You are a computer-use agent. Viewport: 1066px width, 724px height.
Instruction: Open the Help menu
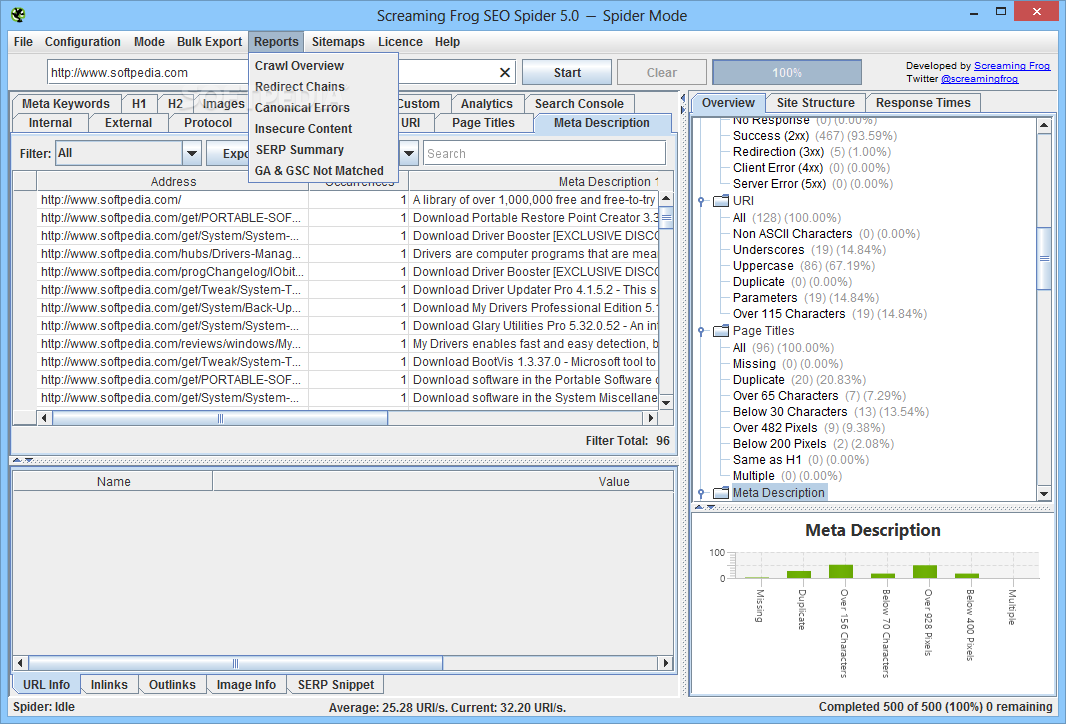coord(447,41)
